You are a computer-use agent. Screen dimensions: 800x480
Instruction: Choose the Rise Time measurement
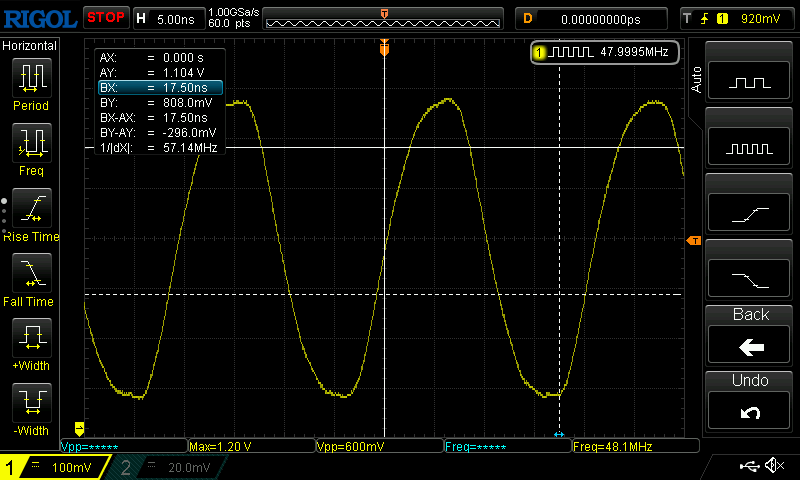(31, 213)
